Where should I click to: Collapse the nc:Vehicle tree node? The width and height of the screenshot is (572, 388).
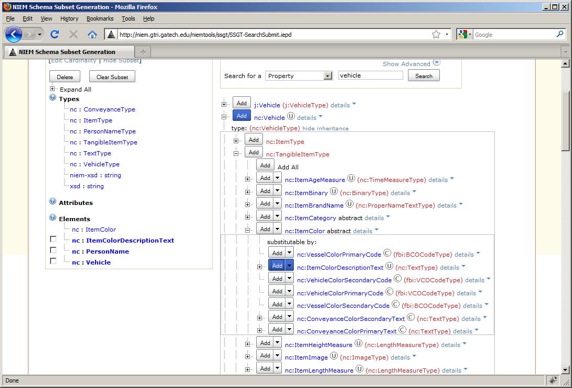224,117
